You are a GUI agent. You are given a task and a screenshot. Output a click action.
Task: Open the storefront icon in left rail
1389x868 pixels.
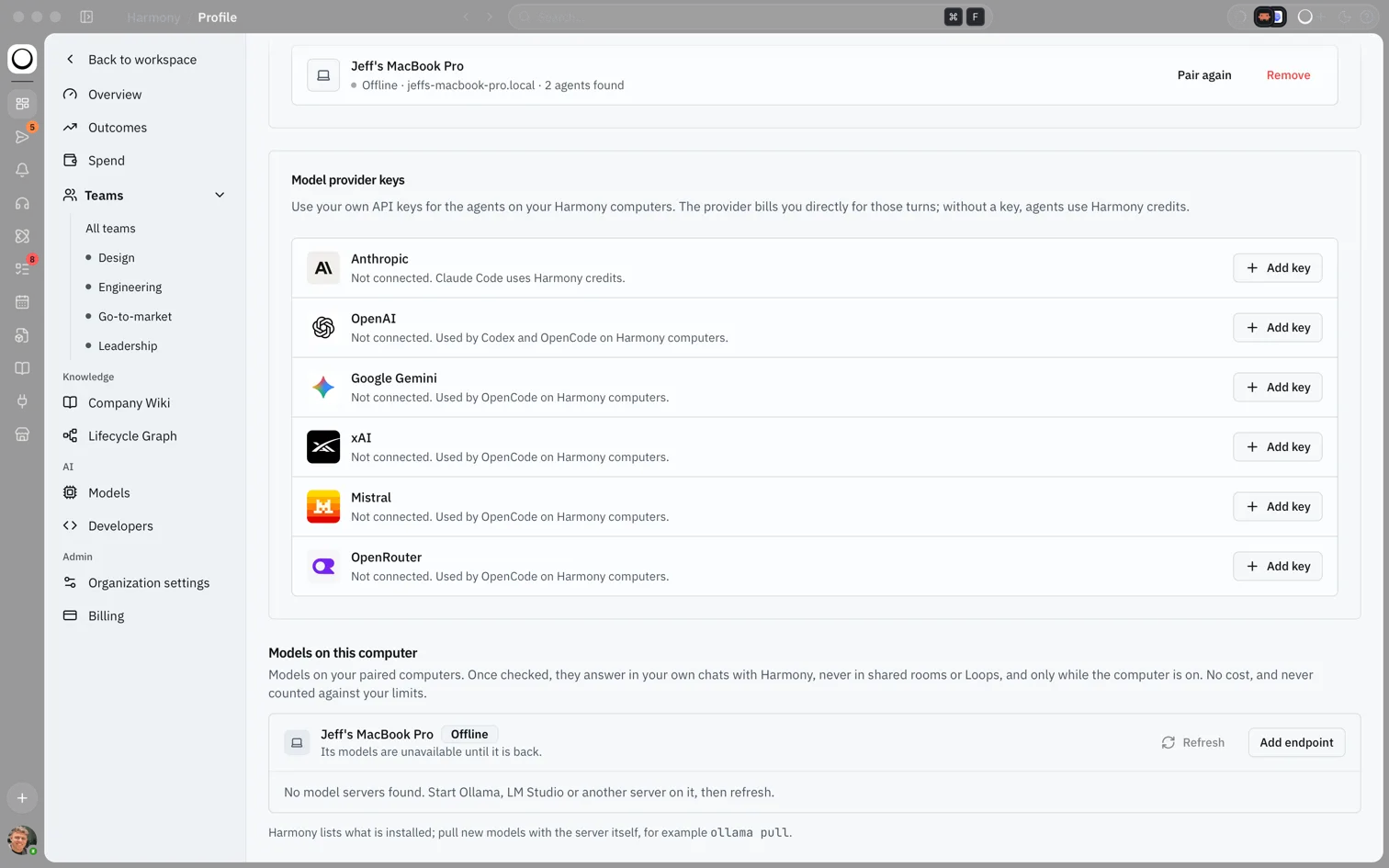point(22,434)
